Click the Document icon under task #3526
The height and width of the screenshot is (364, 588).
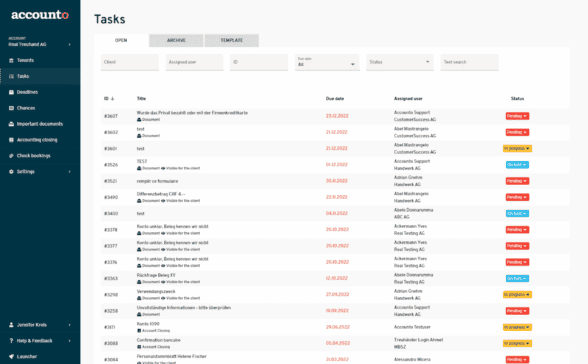click(x=139, y=168)
